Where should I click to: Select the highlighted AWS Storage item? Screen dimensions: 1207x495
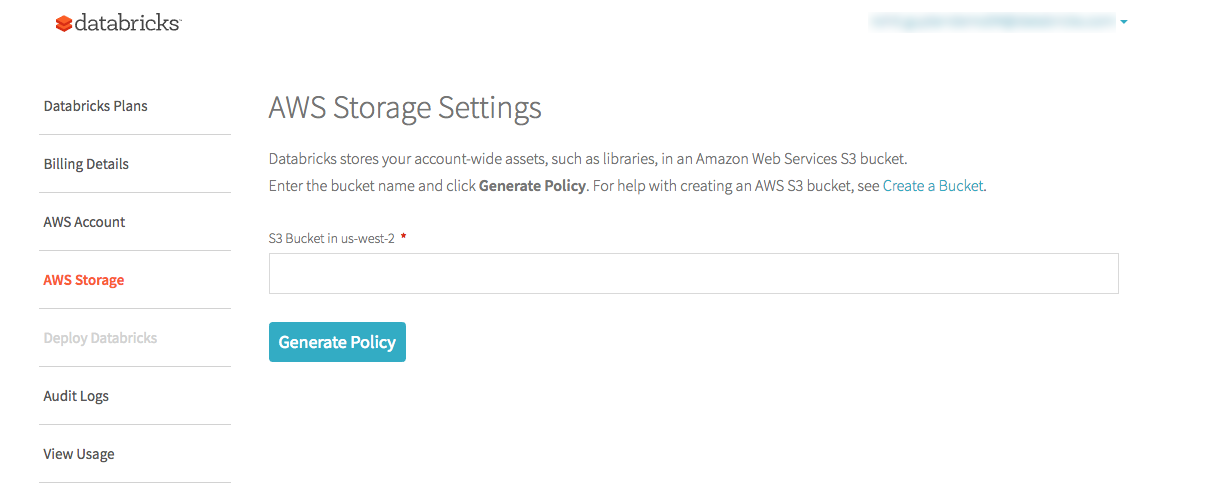(x=84, y=280)
